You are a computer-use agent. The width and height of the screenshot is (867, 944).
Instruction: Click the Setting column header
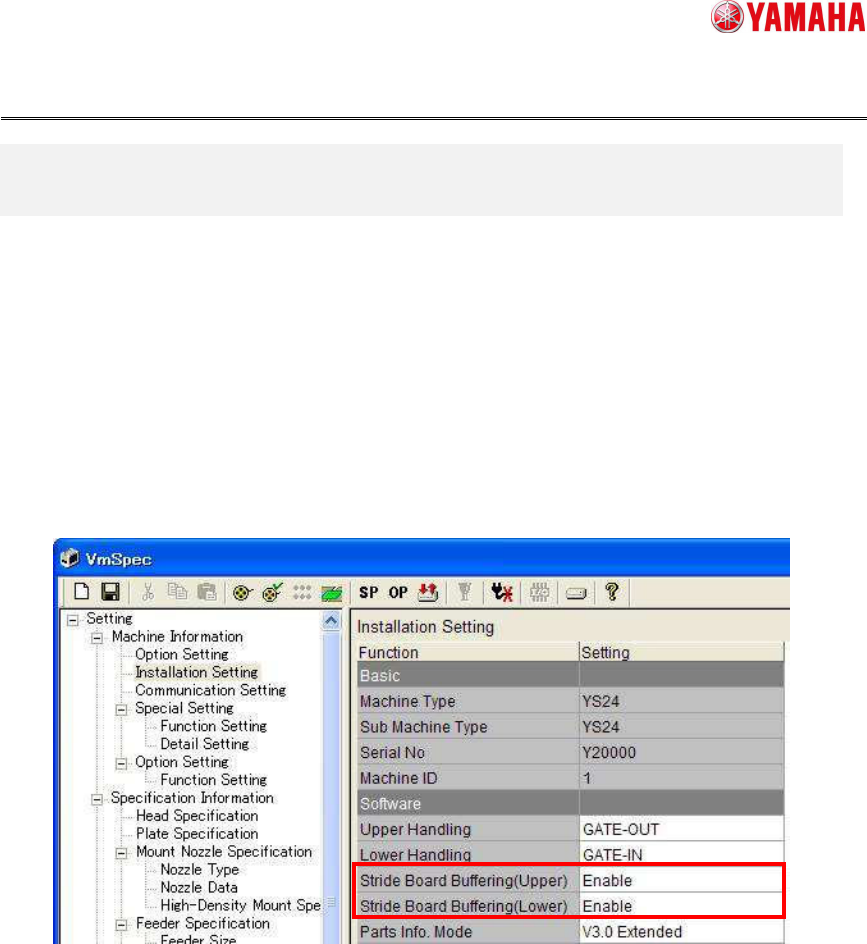pos(682,653)
